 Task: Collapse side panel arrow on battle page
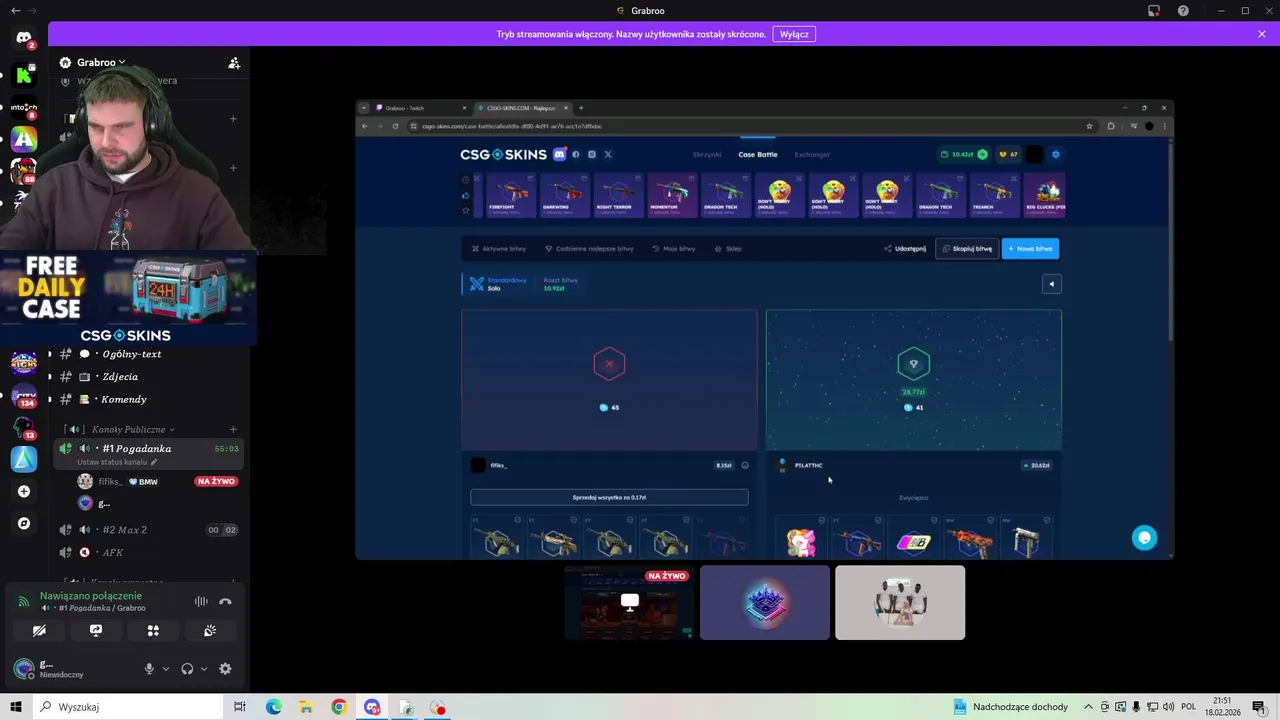1051,284
